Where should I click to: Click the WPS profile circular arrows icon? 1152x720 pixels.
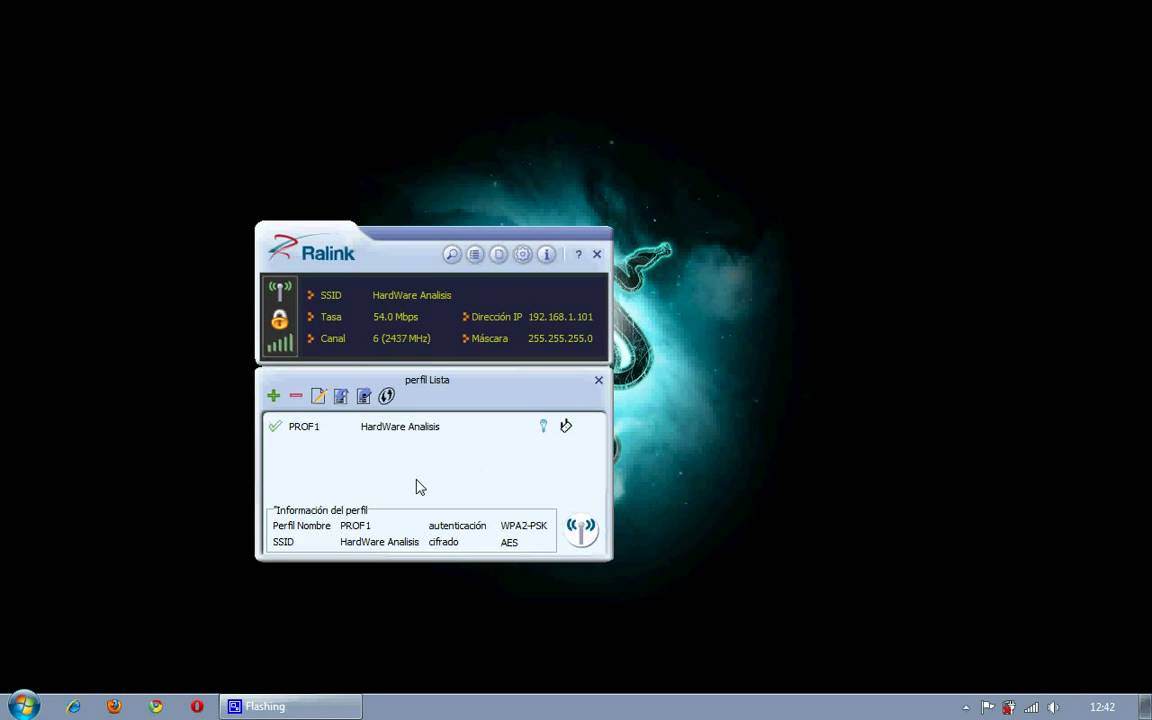tap(386, 396)
